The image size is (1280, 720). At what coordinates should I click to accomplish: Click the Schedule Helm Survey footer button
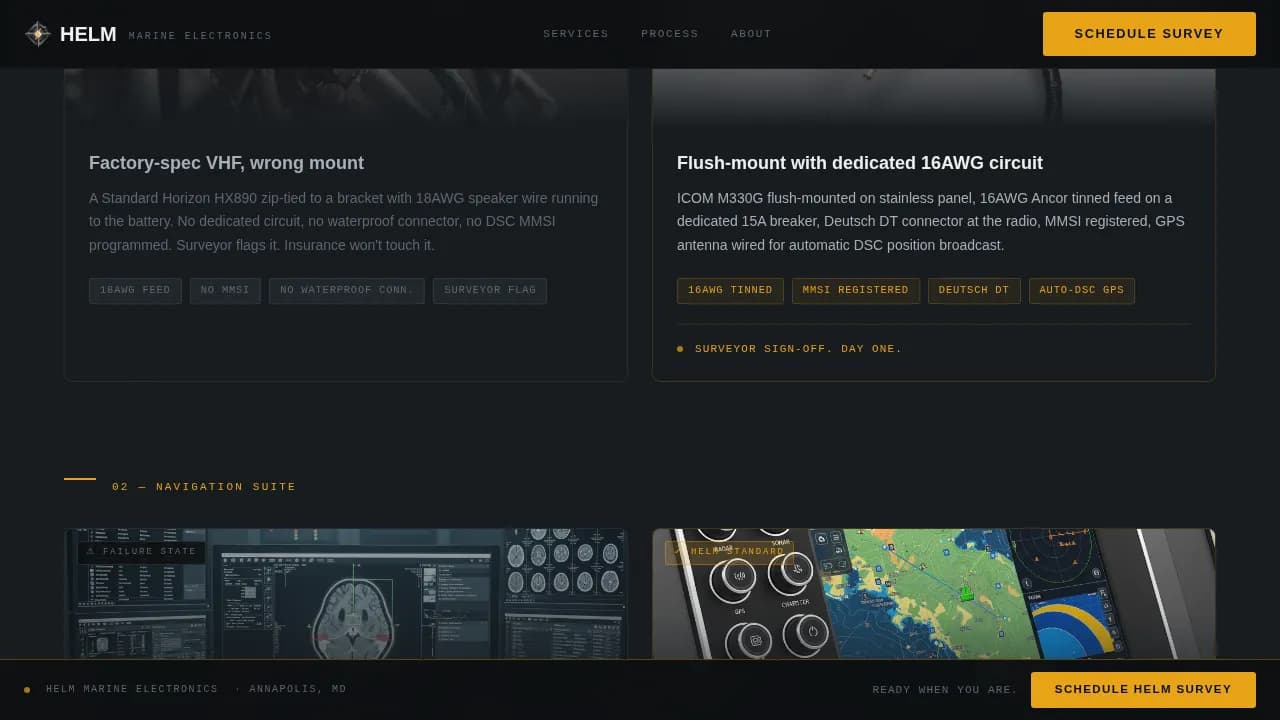tap(1143, 690)
